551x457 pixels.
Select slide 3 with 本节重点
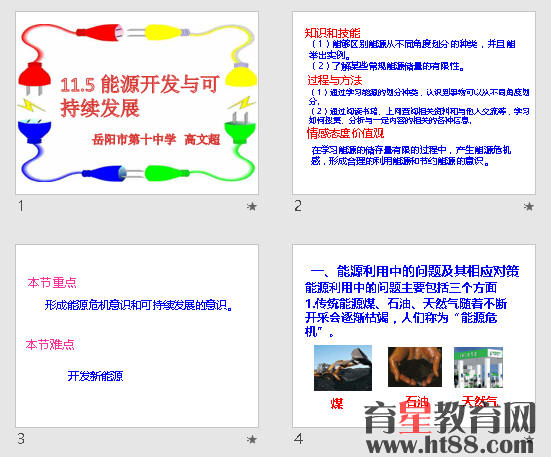(137, 336)
